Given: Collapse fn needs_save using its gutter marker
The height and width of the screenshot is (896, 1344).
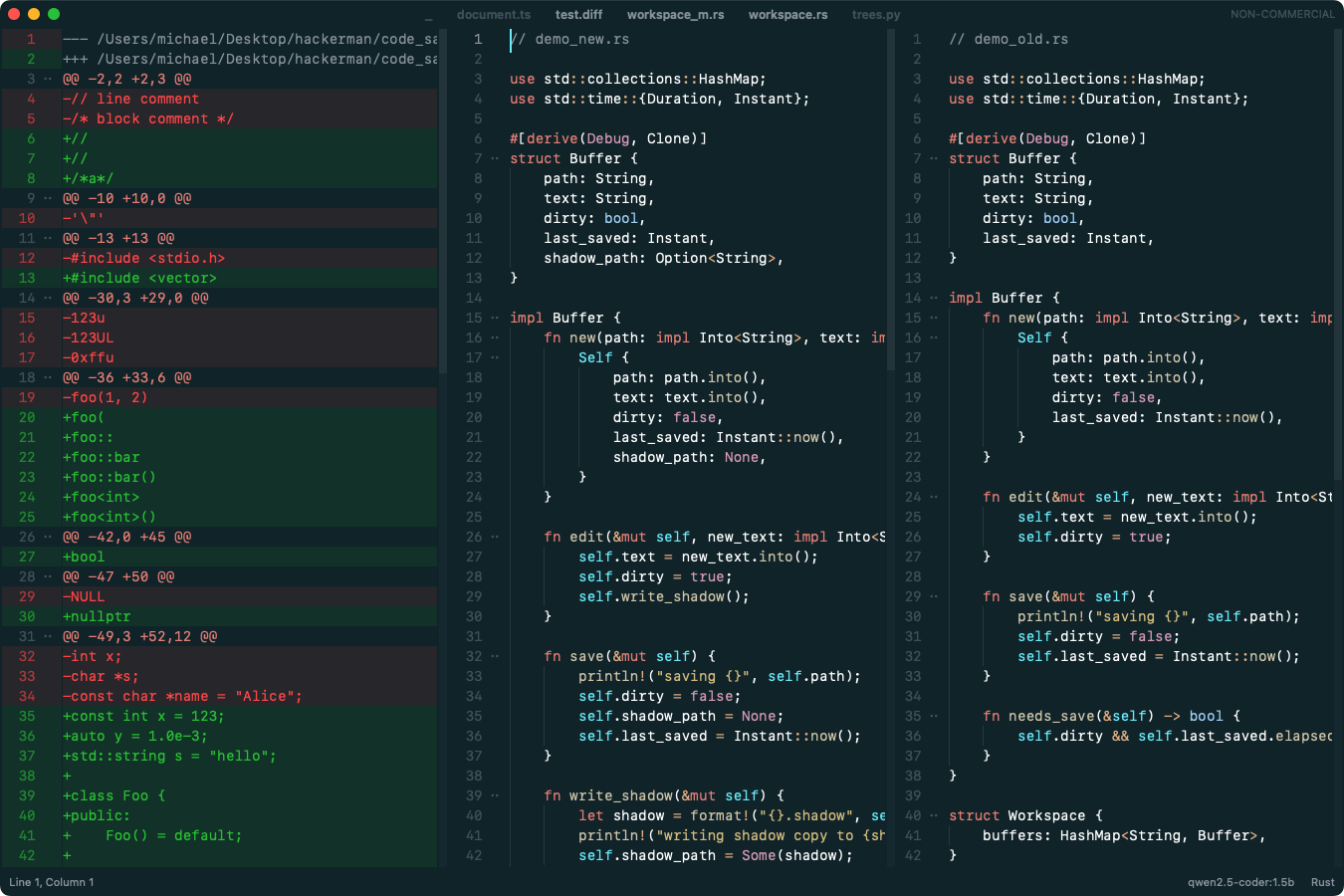Looking at the screenshot, I should coord(934,716).
